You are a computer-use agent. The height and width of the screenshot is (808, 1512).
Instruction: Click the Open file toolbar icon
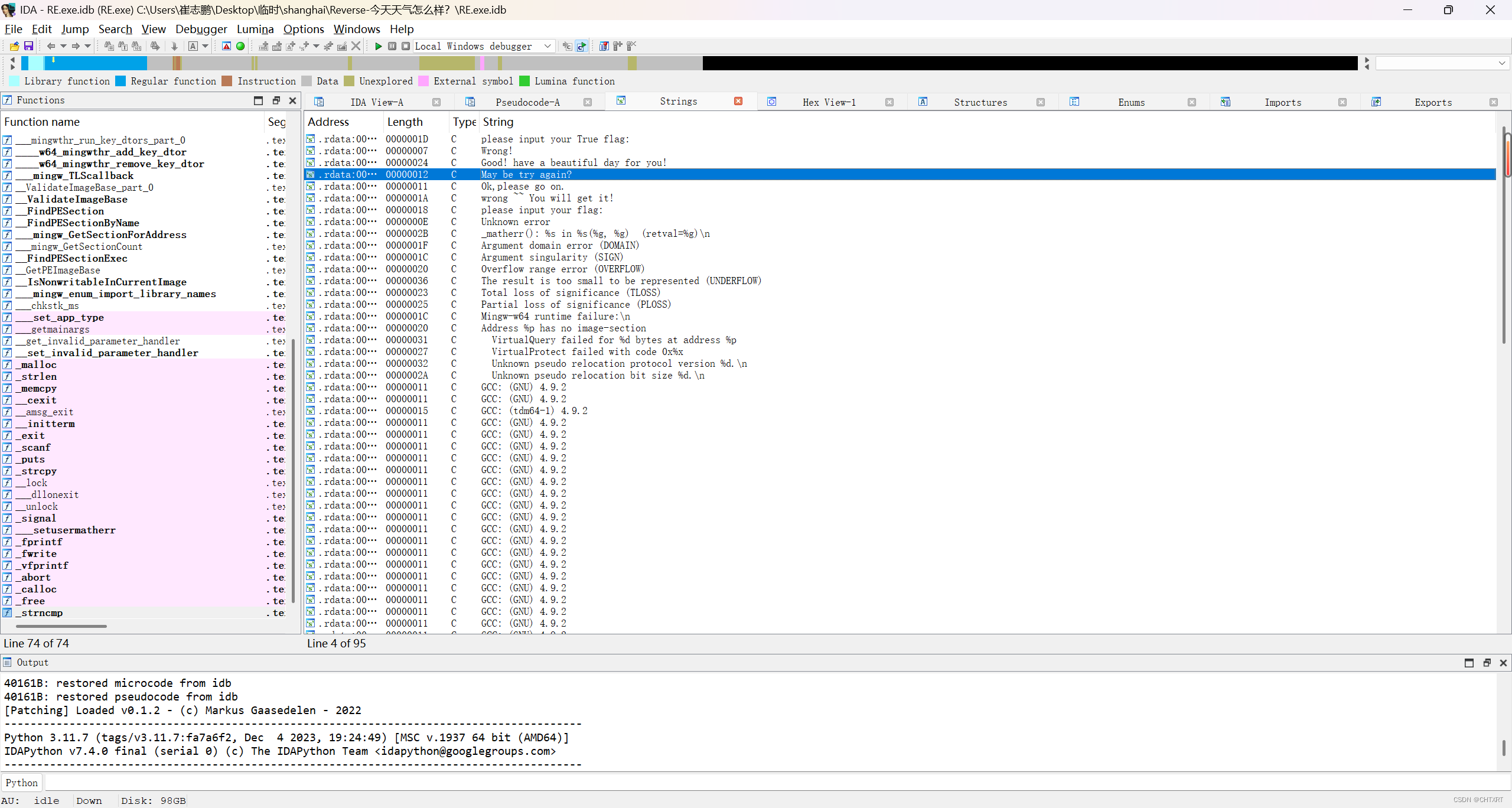[x=14, y=46]
